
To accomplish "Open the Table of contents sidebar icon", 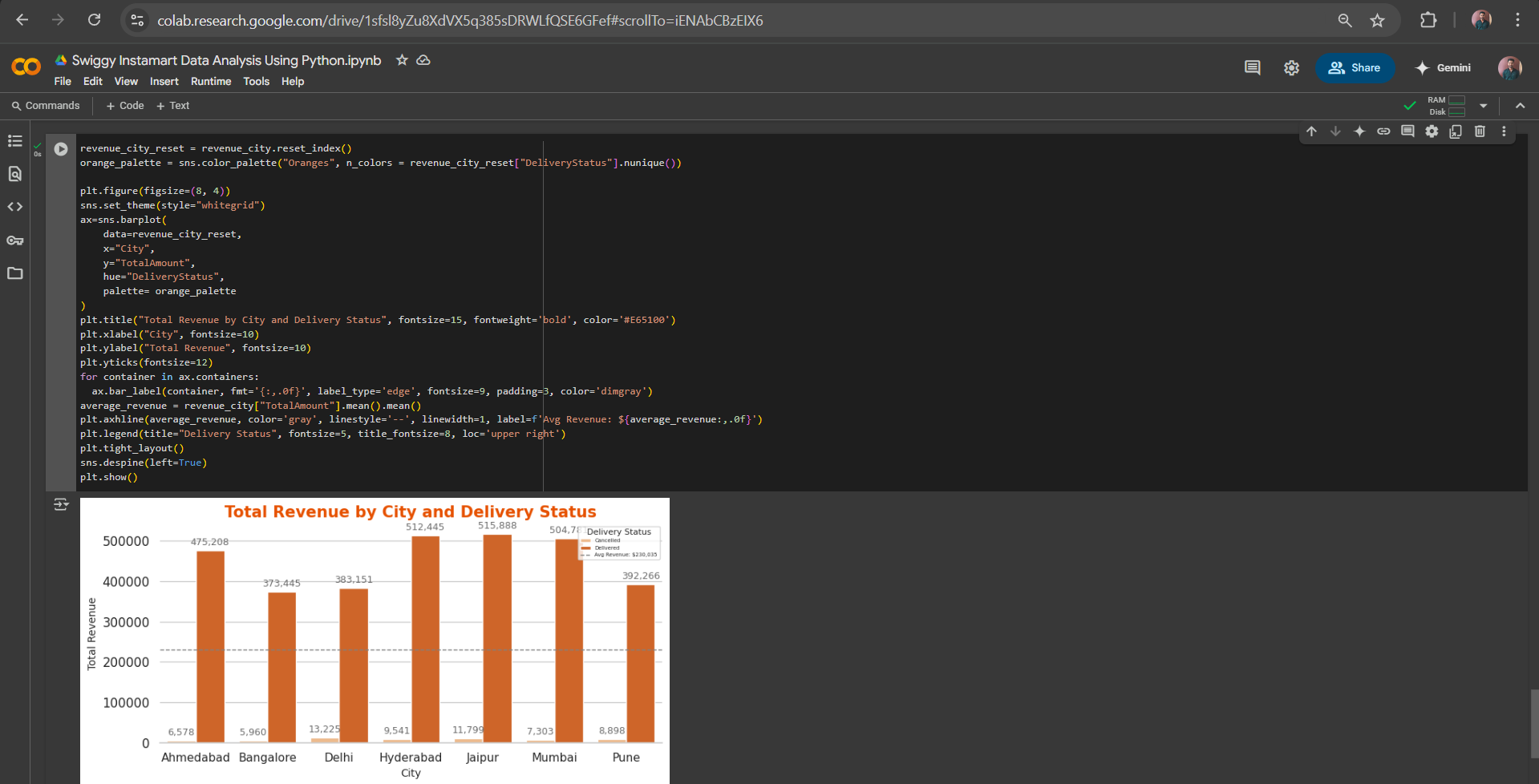I will 15,141.
